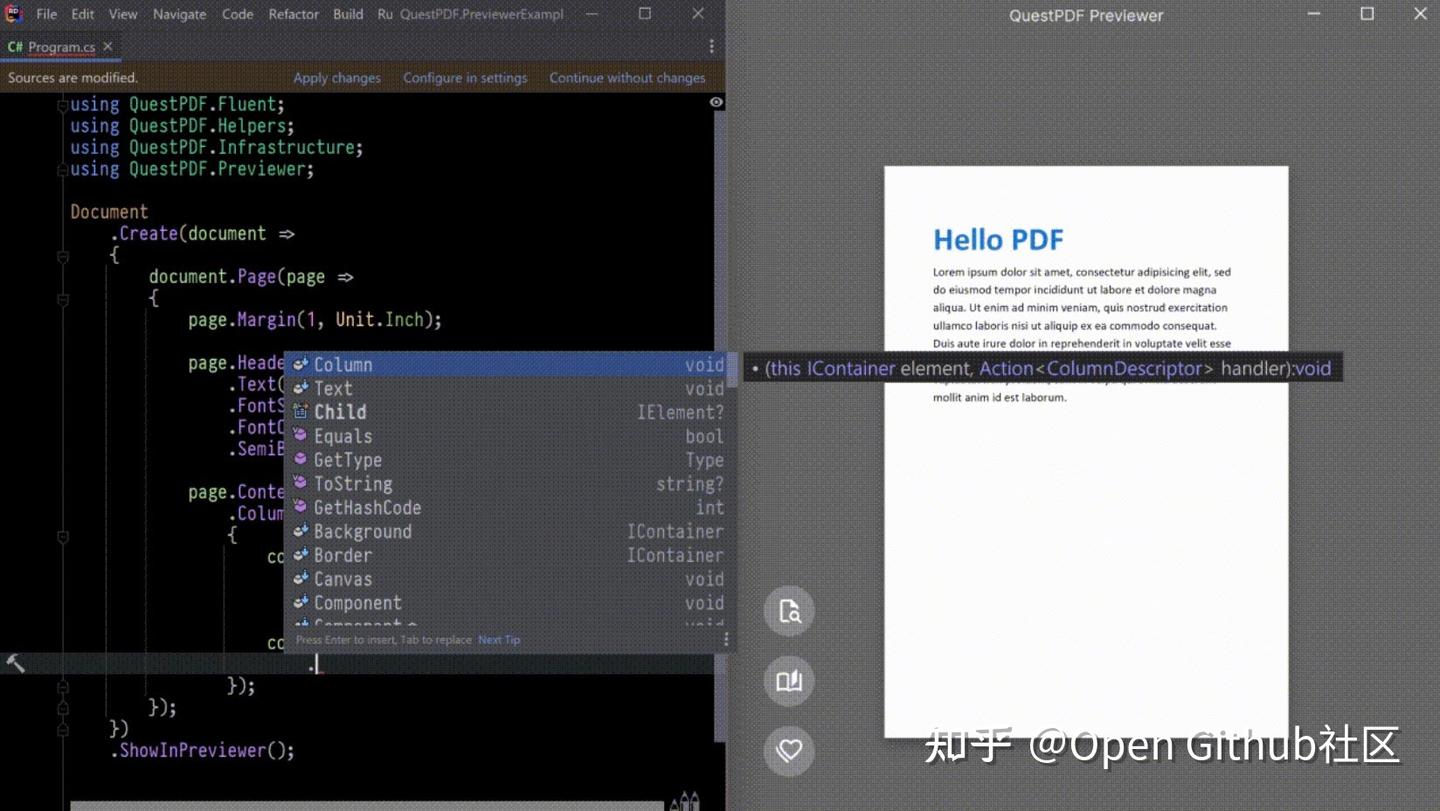Minimize the QuestPDF Previewer window
The height and width of the screenshot is (811, 1440).
pos(1316,14)
